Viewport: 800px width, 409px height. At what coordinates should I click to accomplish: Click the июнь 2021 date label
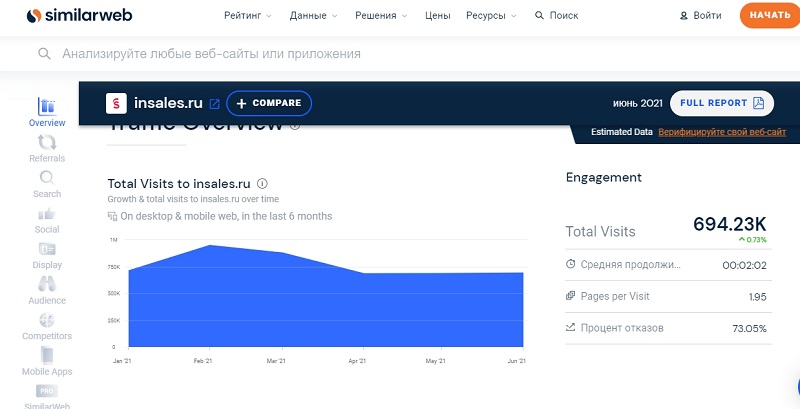coord(637,103)
